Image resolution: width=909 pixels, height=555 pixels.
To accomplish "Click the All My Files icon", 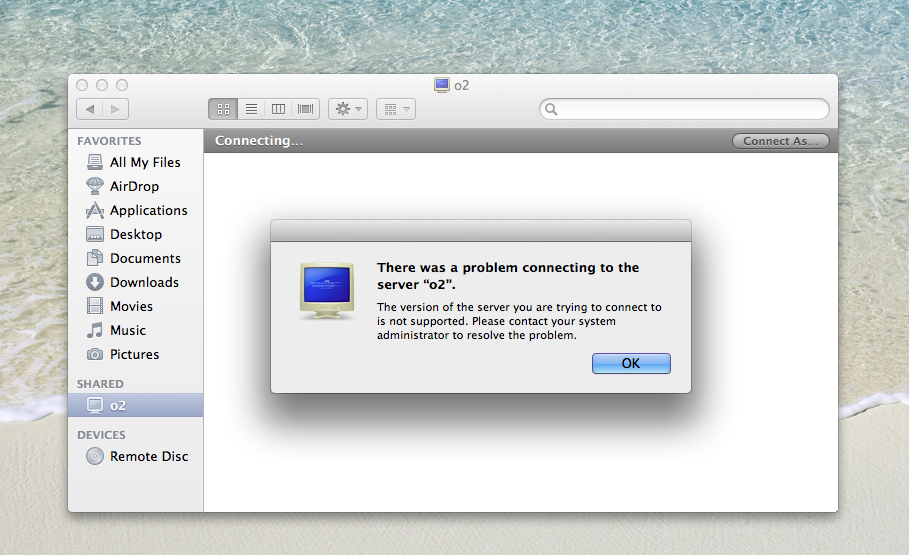I will click(x=94, y=162).
